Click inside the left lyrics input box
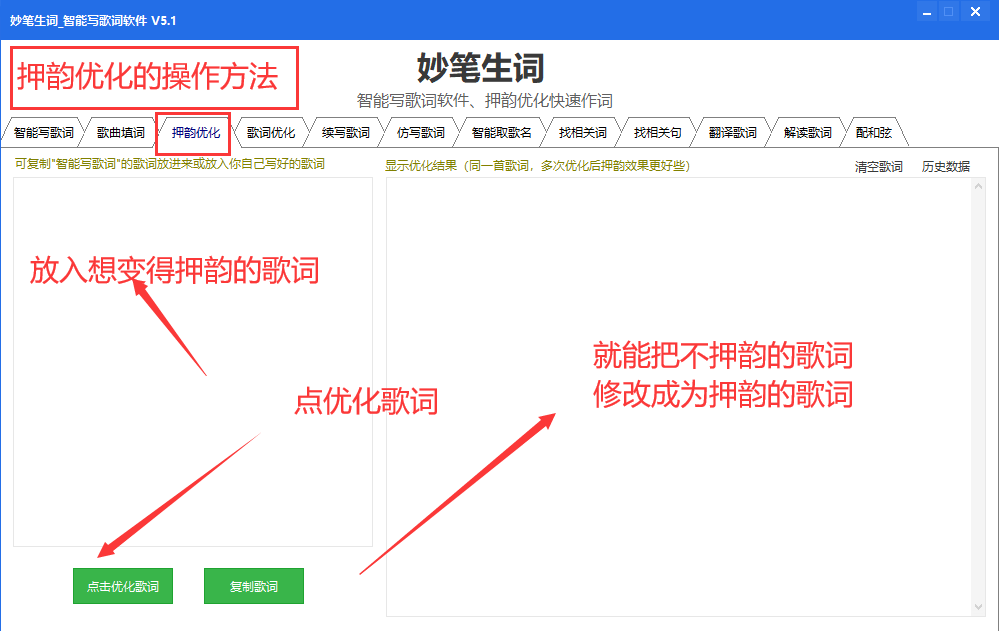The width and height of the screenshot is (999, 631). pyautogui.click(x=193, y=362)
